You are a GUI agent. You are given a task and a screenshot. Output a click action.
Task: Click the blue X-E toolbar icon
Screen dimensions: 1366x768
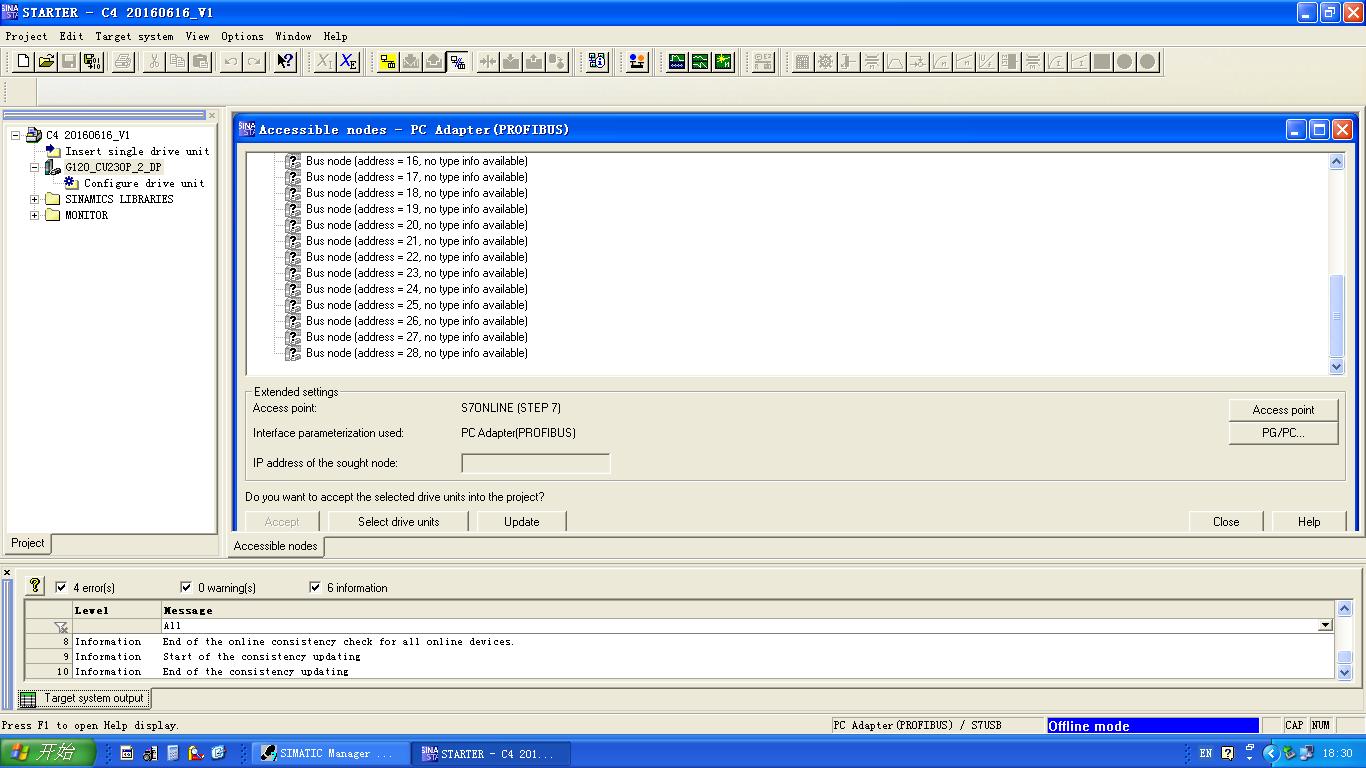348,61
